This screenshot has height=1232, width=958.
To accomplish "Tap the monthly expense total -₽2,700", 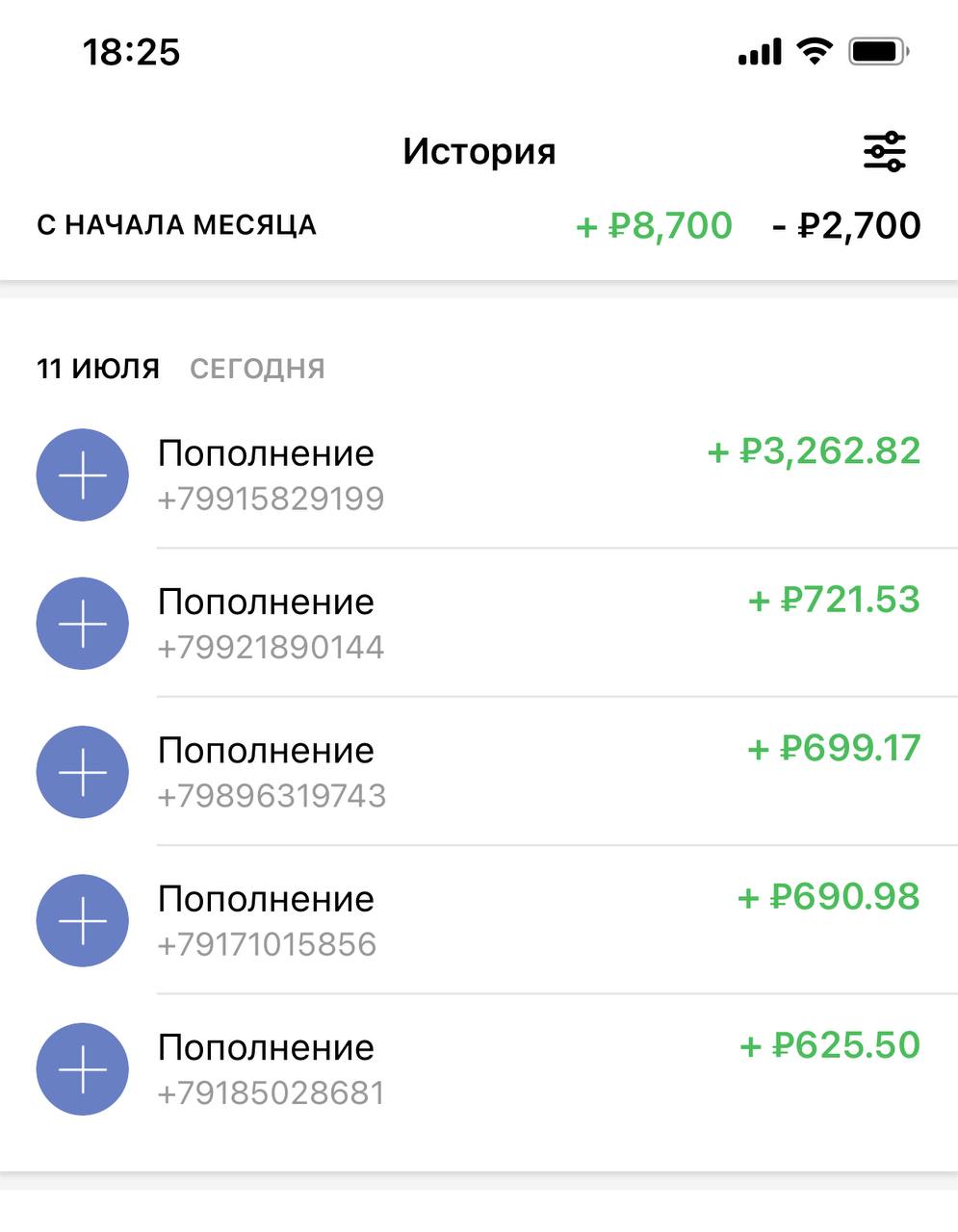I will 847,225.
